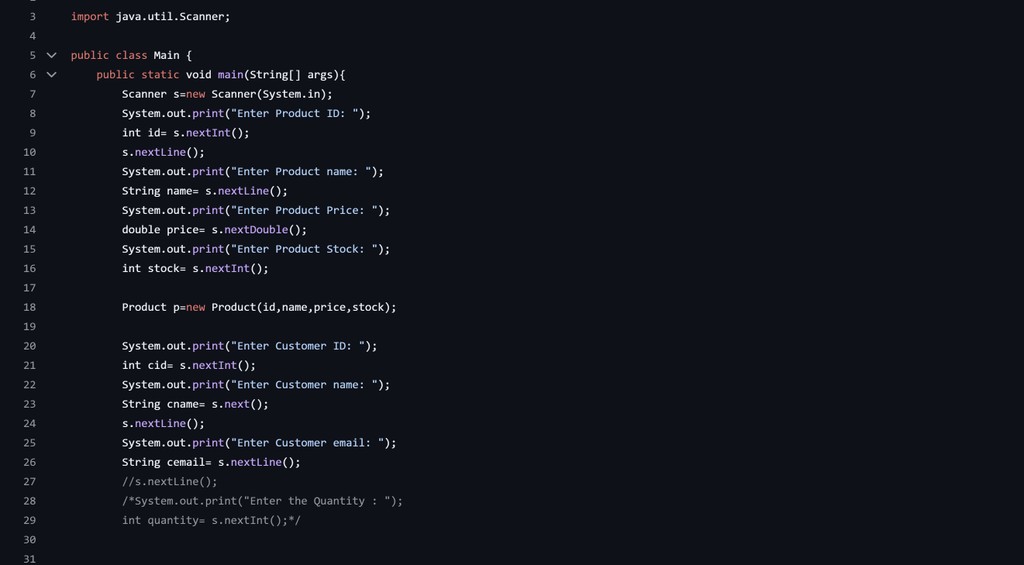Place cursor on String cemail declaration line
The height and width of the screenshot is (565, 1024).
click(x=211, y=462)
